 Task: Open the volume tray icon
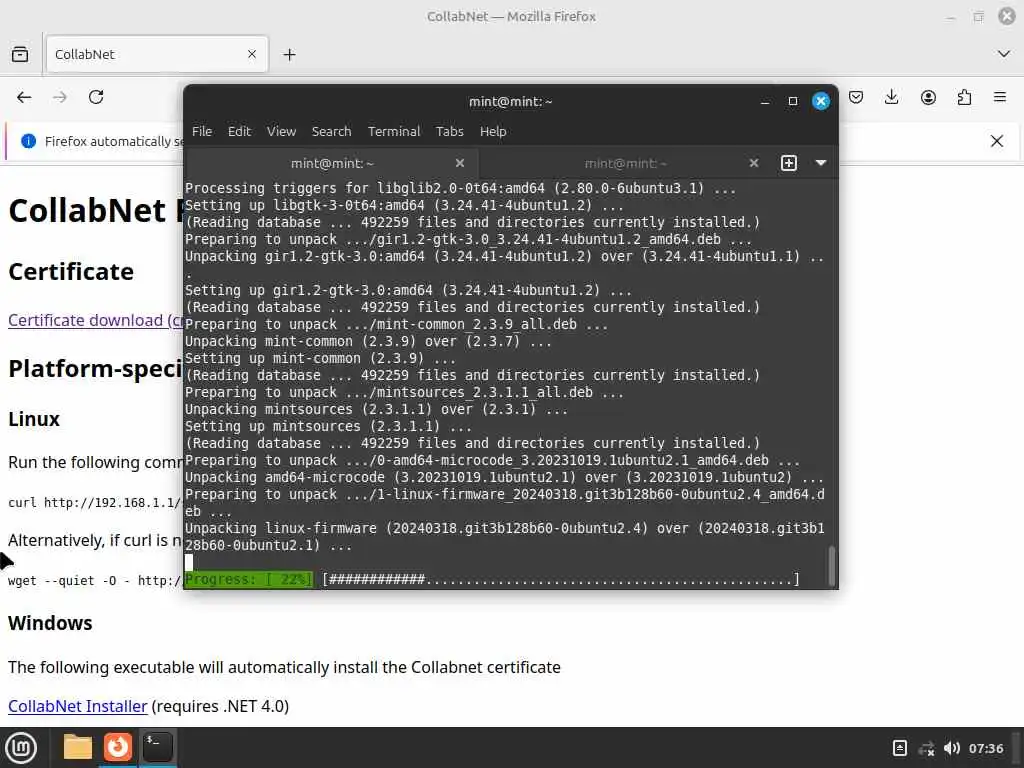pyautogui.click(x=952, y=748)
